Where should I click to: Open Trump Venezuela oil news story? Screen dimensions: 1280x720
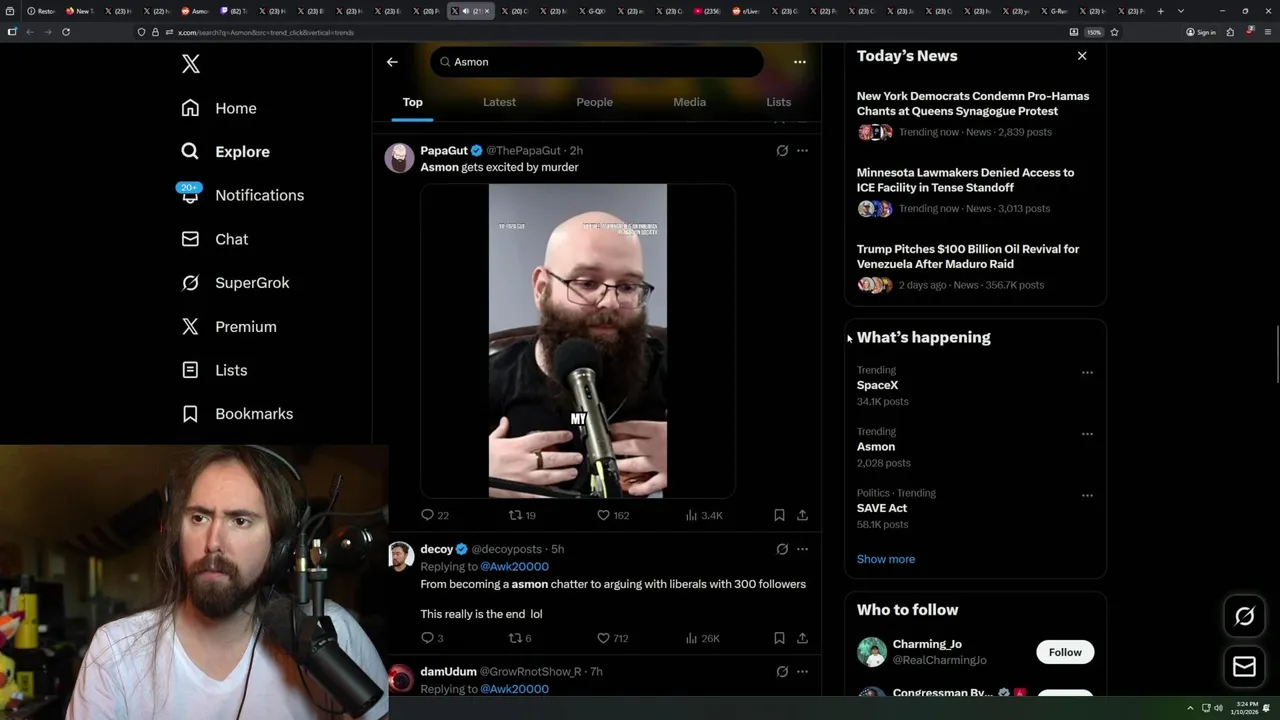975,266
